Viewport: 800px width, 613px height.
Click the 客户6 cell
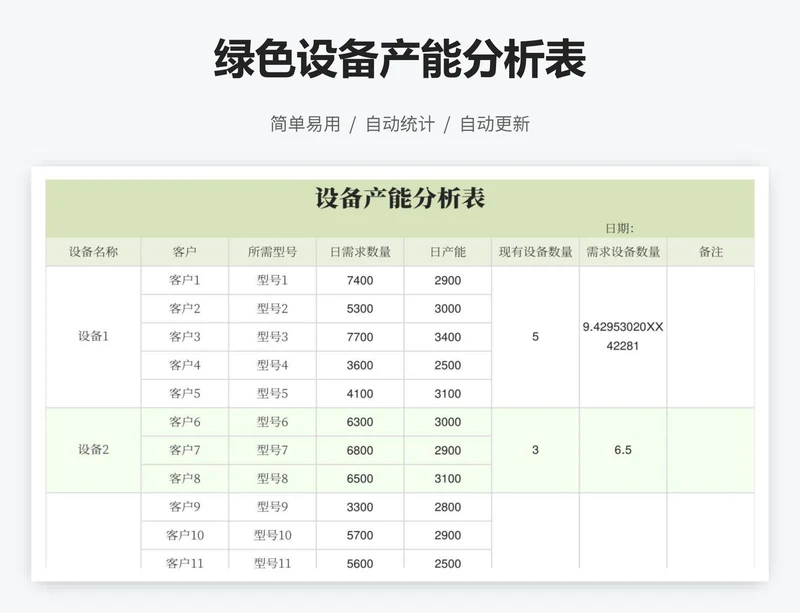click(x=185, y=422)
